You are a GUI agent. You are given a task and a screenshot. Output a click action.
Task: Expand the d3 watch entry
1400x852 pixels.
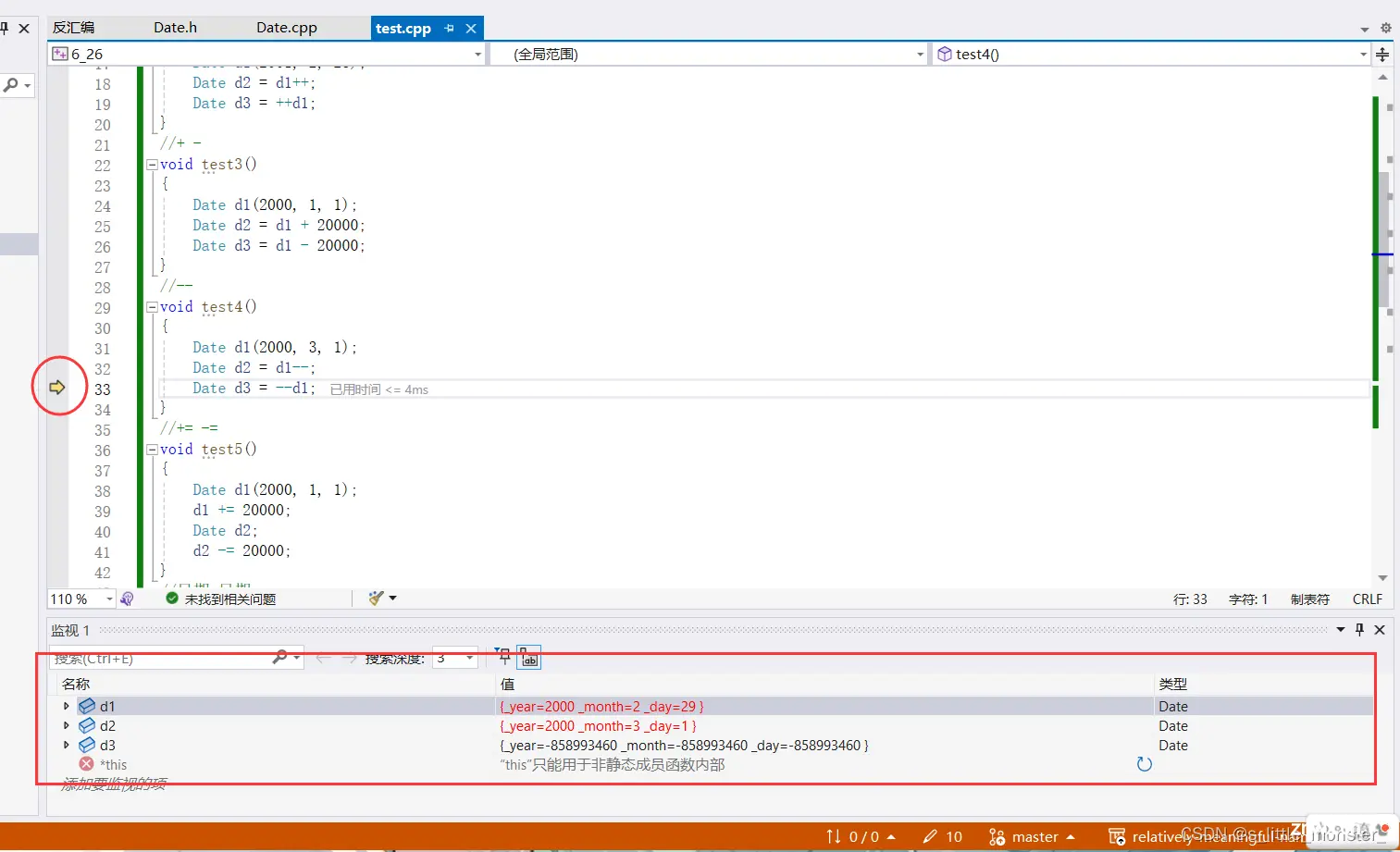point(66,745)
